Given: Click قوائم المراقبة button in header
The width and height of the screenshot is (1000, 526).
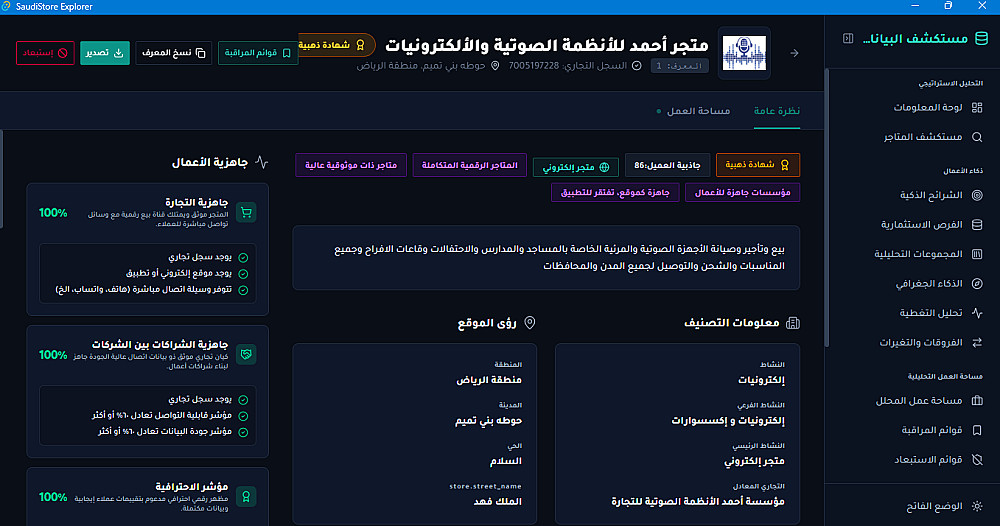Looking at the screenshot, I should pyautogui.click(x=258, y=53).
